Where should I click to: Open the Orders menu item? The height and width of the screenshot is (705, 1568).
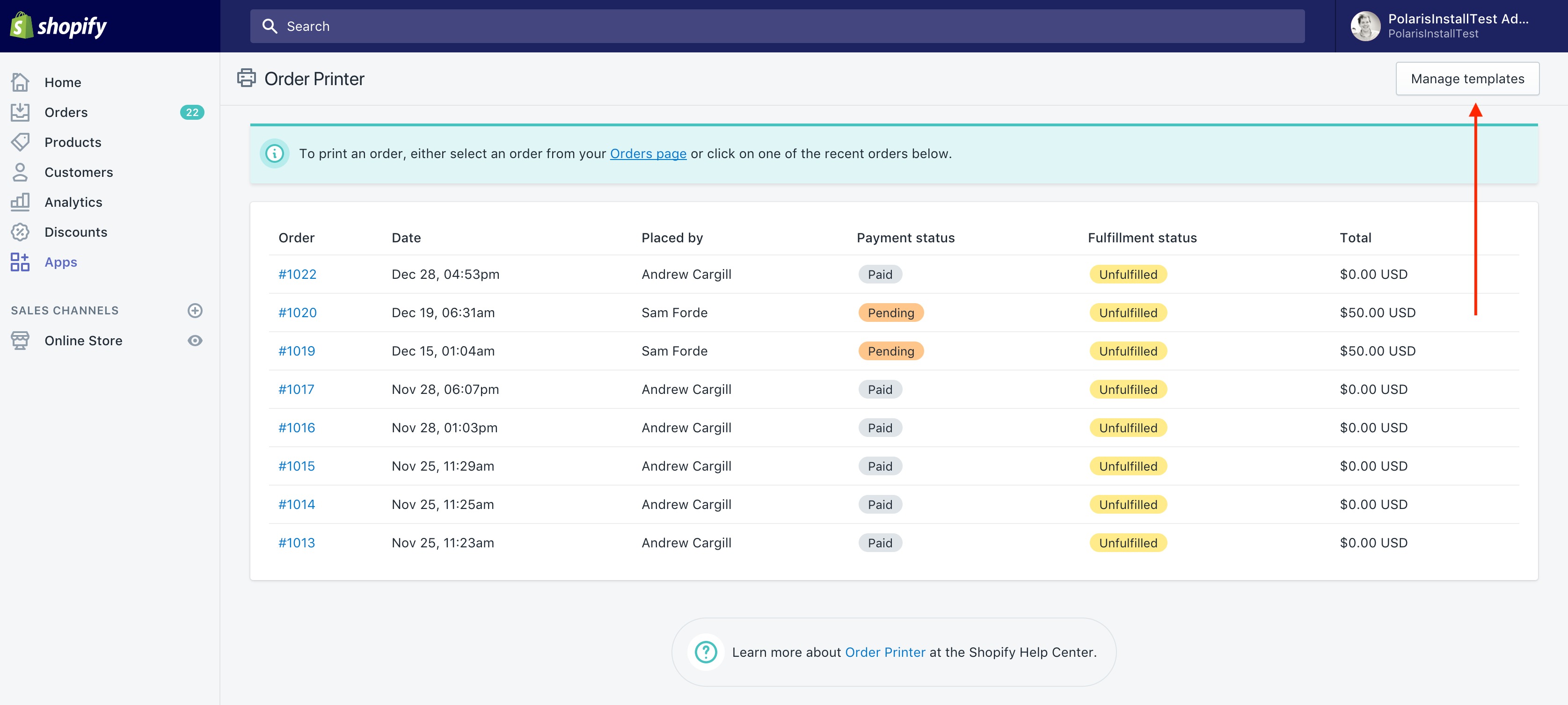pos(66,112)
